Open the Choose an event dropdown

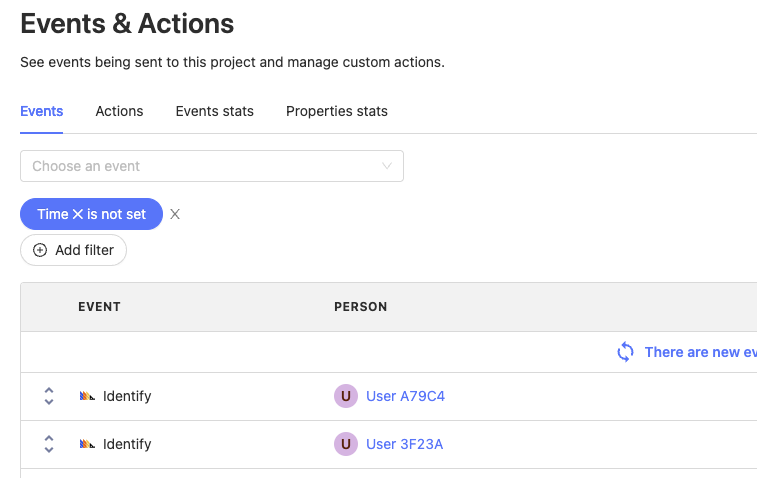(212, 166)
